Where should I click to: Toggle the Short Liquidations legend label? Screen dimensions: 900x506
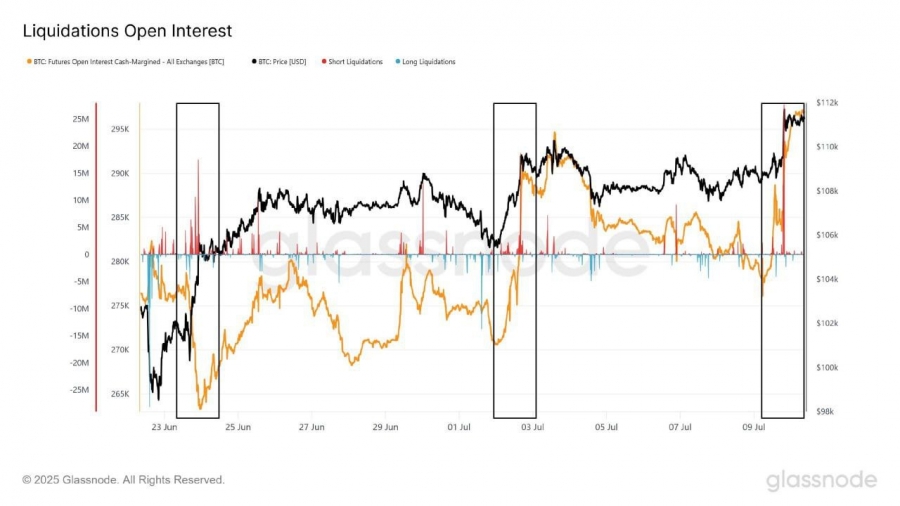point(355,61)
